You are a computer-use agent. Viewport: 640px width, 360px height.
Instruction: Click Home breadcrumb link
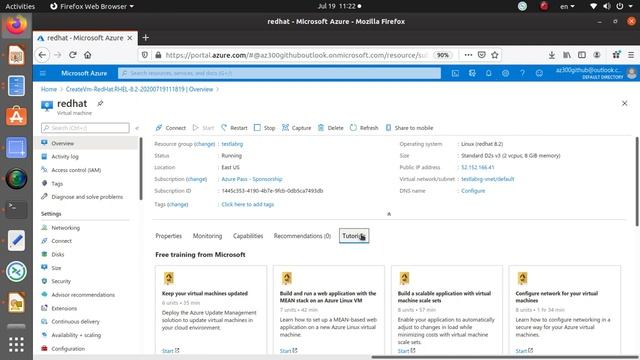pyautogui.click(x=49, y=89)
